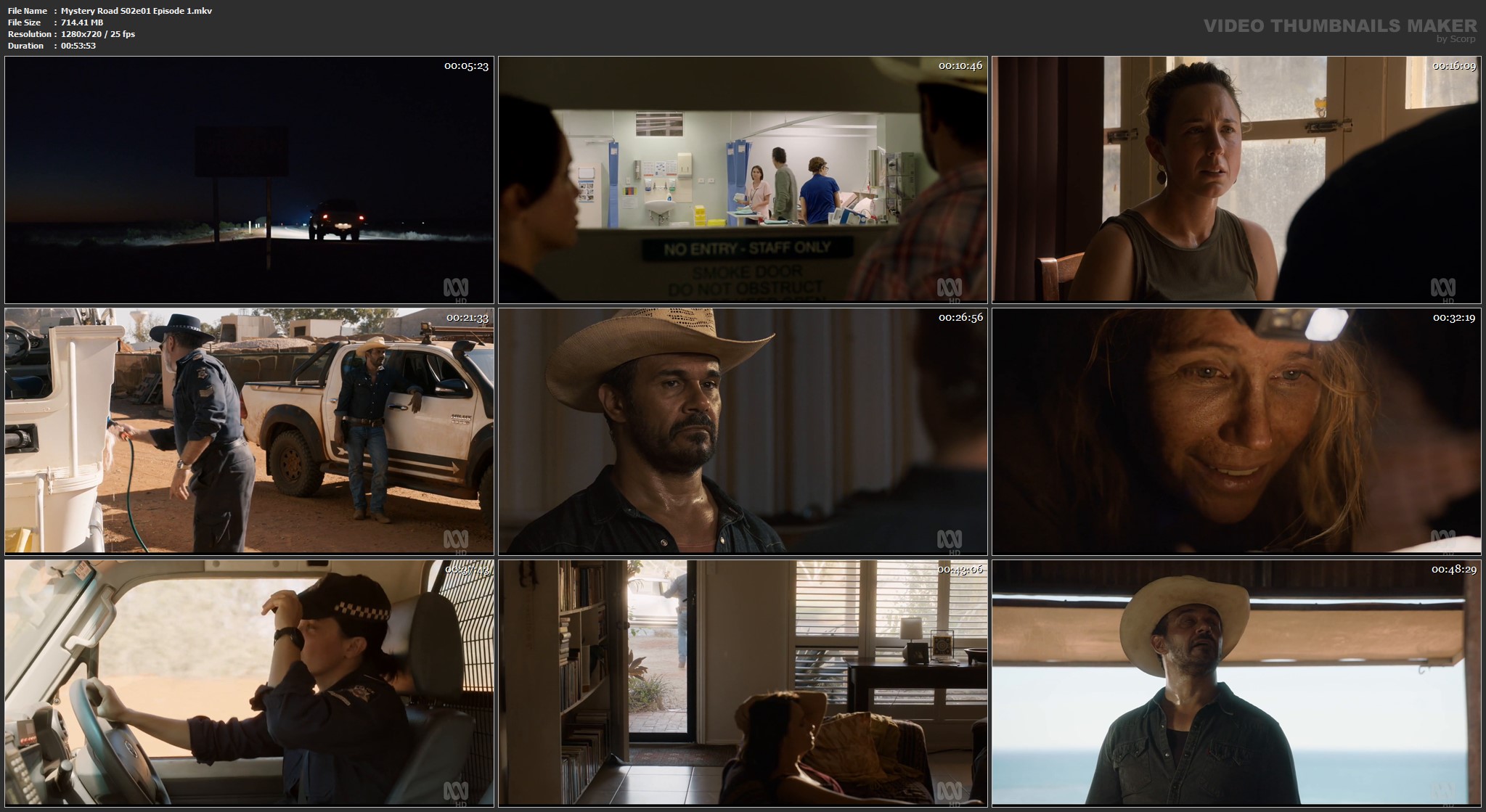Click the NO ENTRY - STAFF ONLY sign
This screenshot has height=812, width=1486.
pyautogui.click(x=747, y=250)
